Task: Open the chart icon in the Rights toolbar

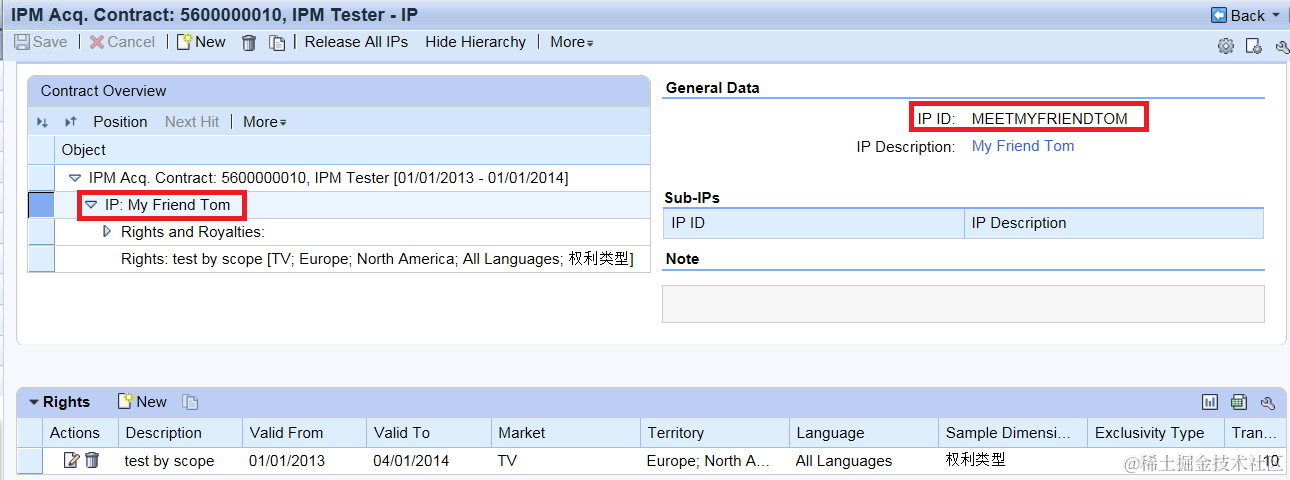Action: pos(1210,402)
